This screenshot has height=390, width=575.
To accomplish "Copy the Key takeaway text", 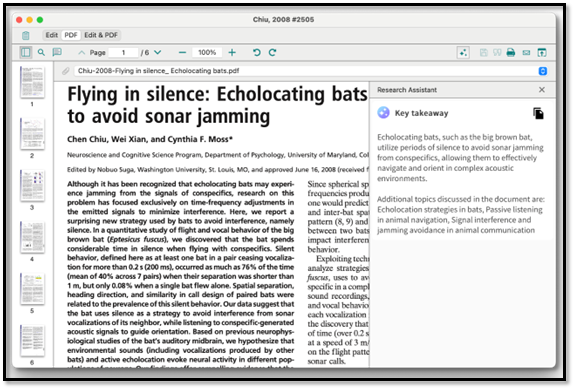I will pos(538,114).
